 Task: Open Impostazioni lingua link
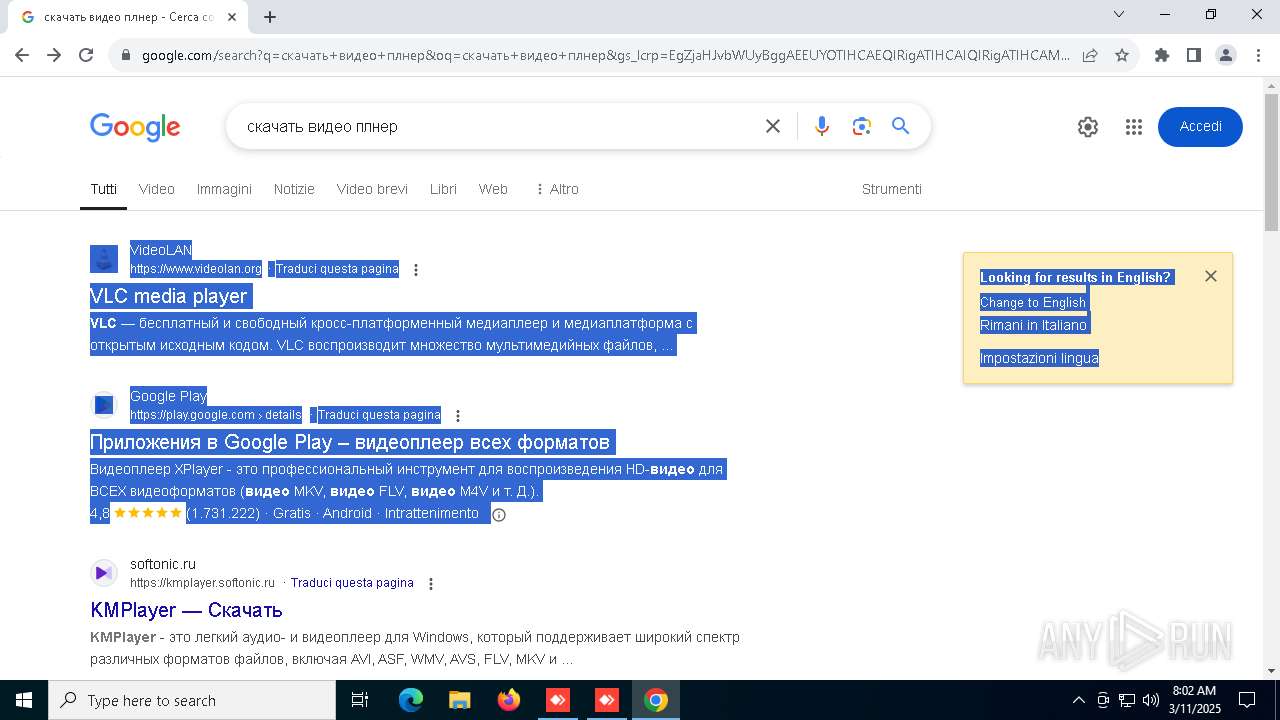[x=1039, y=358]
